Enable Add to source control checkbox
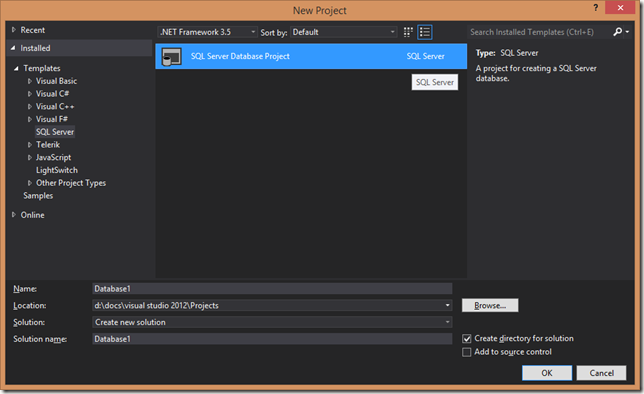The width and height of the screenshot is (644, 394). [467, 352]
